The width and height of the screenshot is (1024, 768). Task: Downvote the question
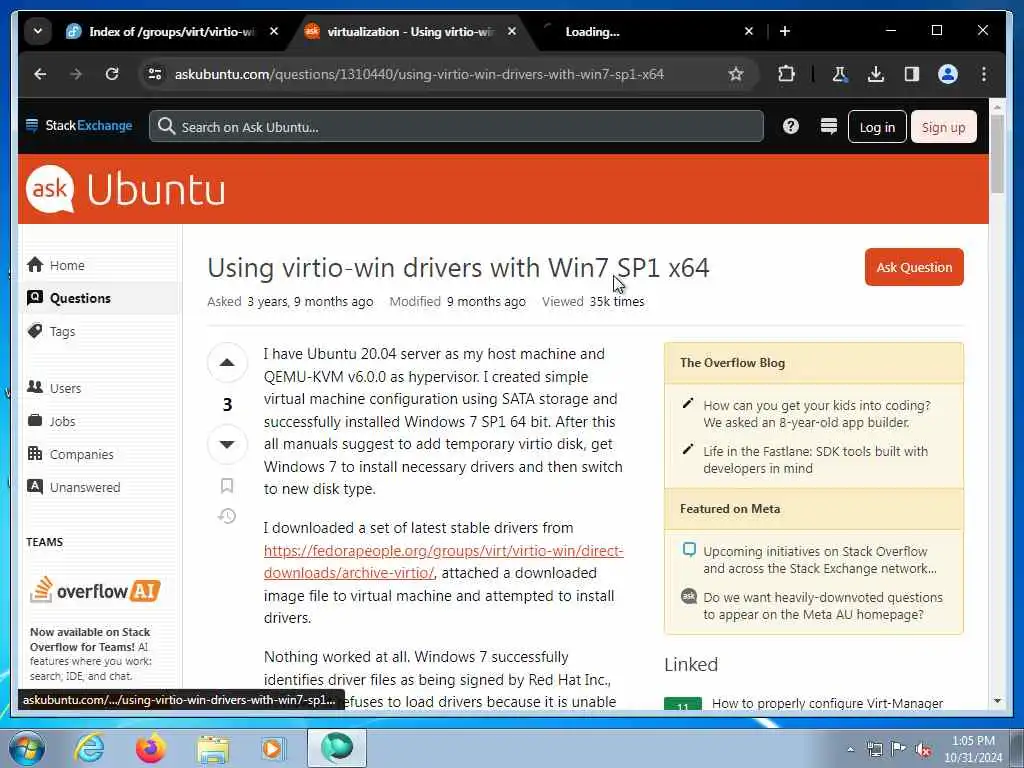(227, 444)
